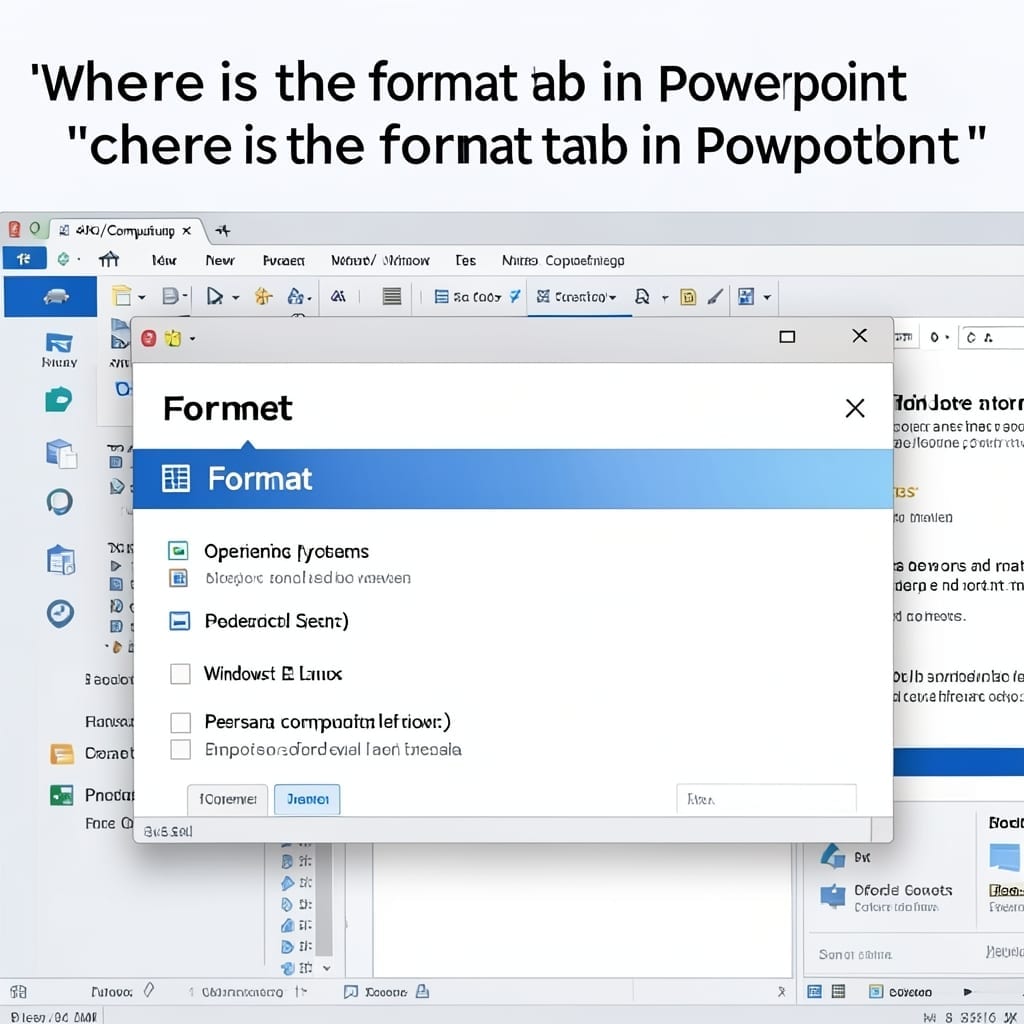Click the 'Bvt' icon in the right panel
The width and height of the screenshot is (1024, 1024).
[x=833, y=856]
